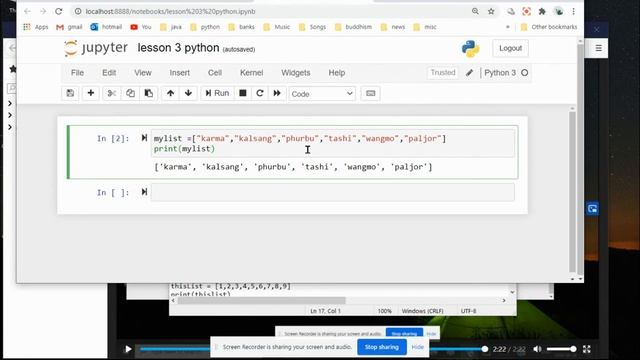Viewport: 640px width, 360px height.
Task: Open the cell type Code dropdown
Action: click(x=322, y=94)
